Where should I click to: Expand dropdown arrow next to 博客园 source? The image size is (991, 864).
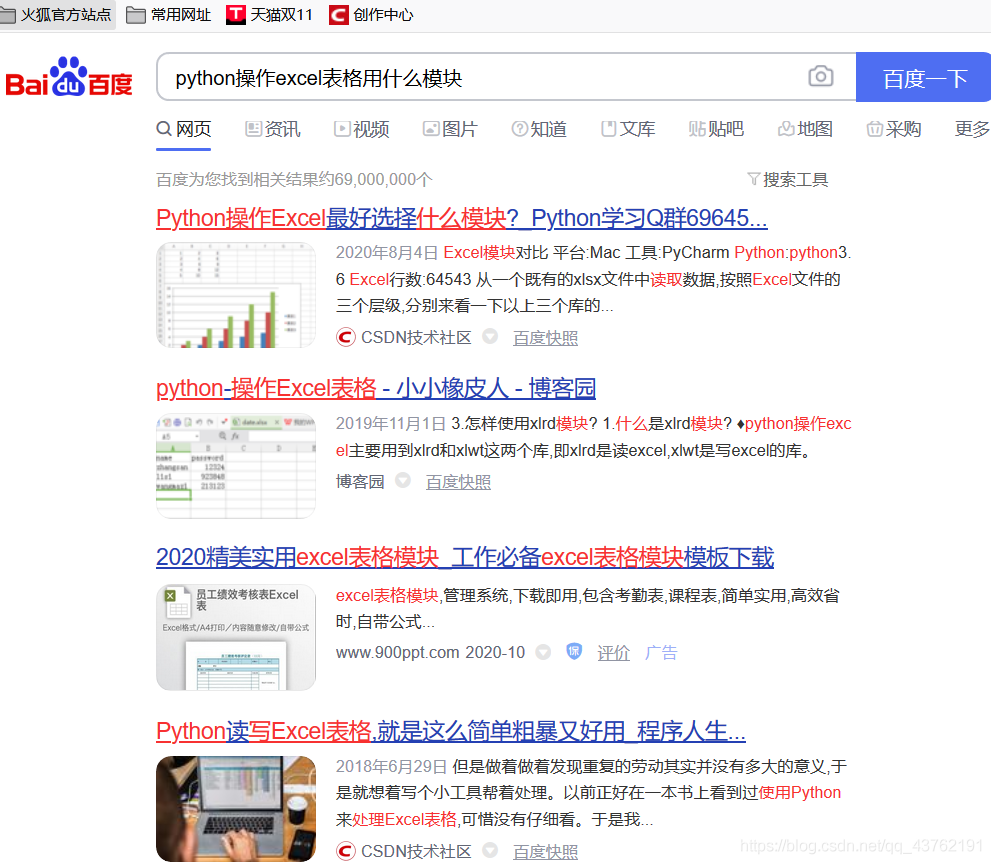(403, 480)
